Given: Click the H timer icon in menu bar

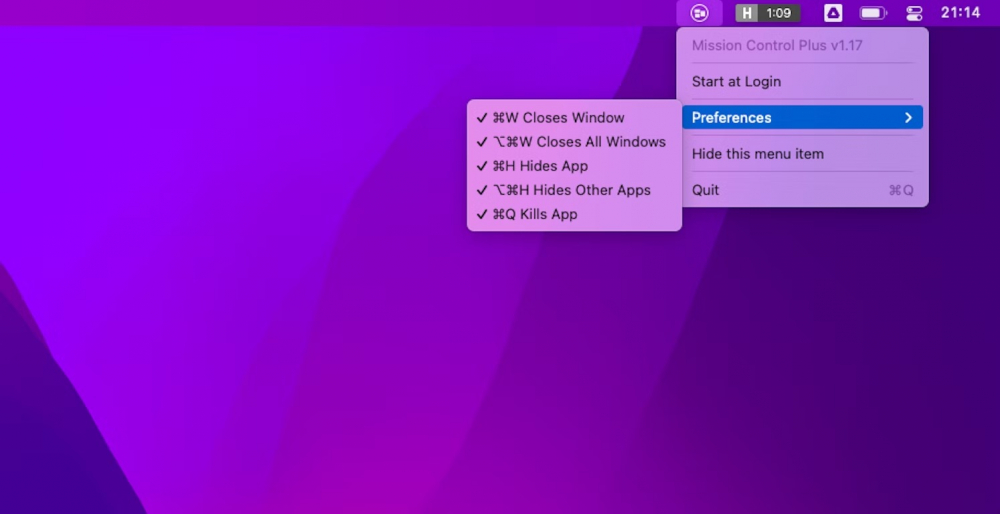Looking at the screenshot, I should [747, 13].
